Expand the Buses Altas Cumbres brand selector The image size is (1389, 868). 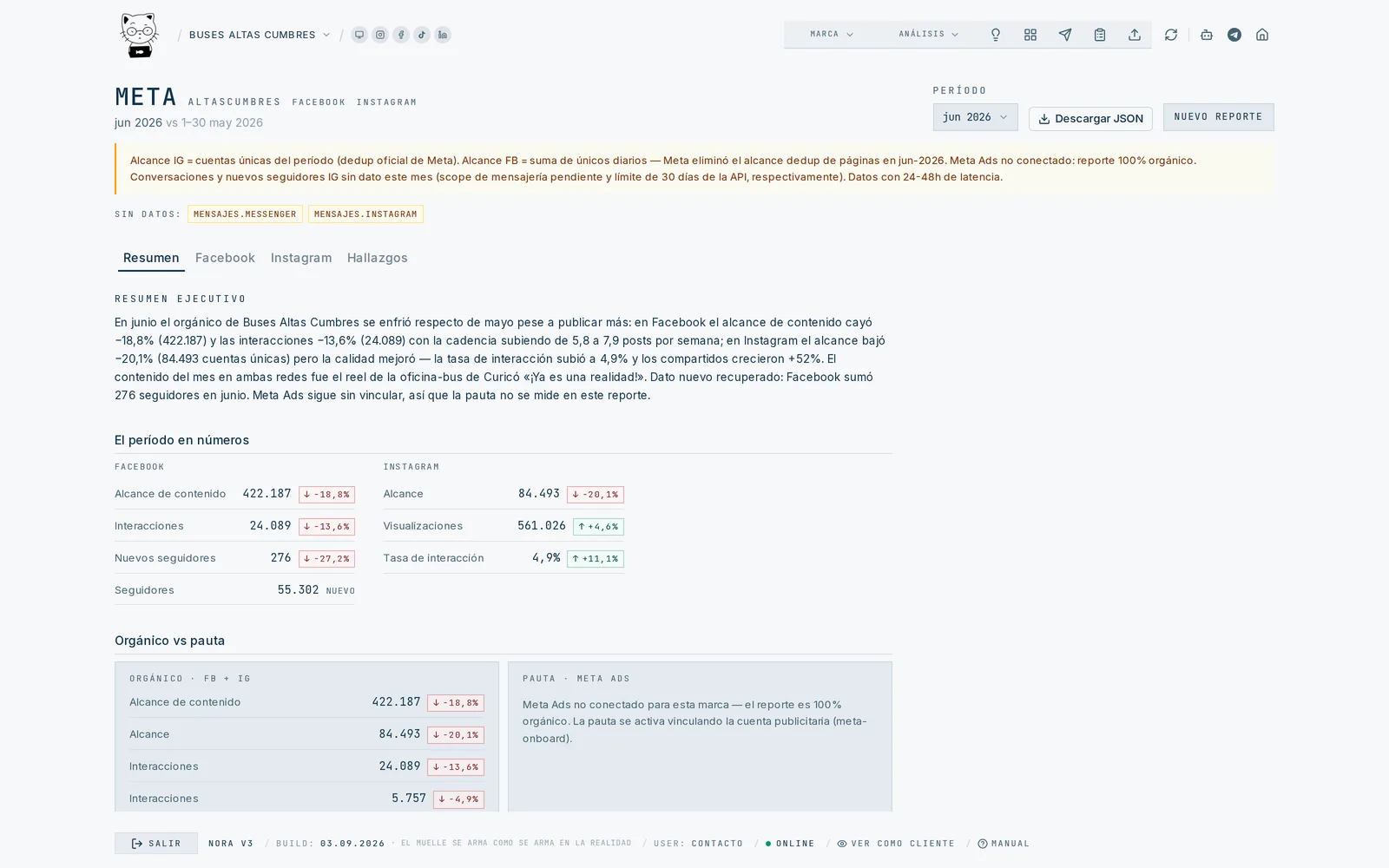click(260, 35)
